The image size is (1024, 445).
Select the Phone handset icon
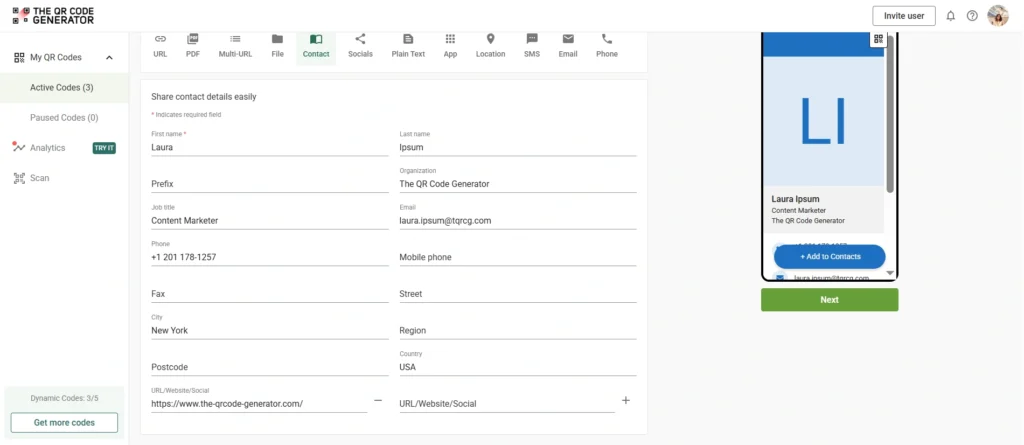tap(607, 39)
